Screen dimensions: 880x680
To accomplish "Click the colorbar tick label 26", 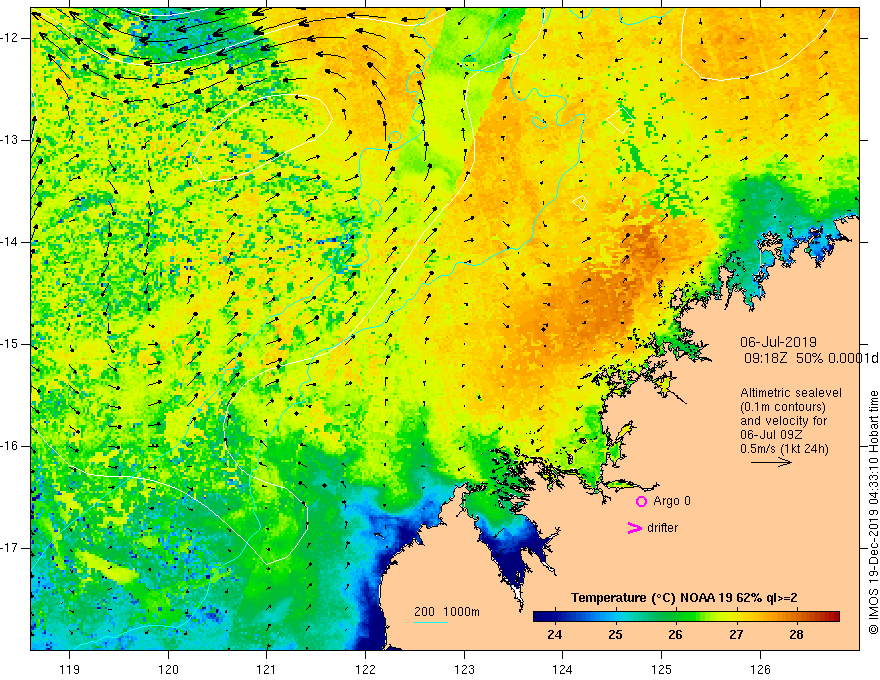I will point(675,635).
